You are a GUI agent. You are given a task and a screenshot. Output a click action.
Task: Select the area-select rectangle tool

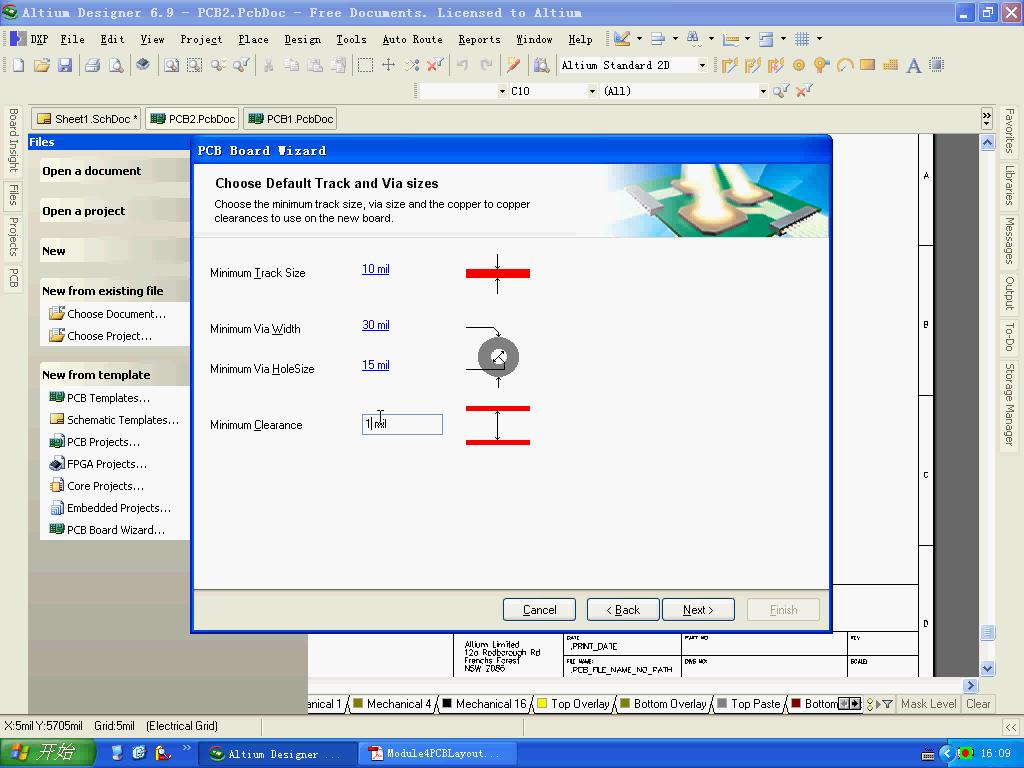[366, 65]
